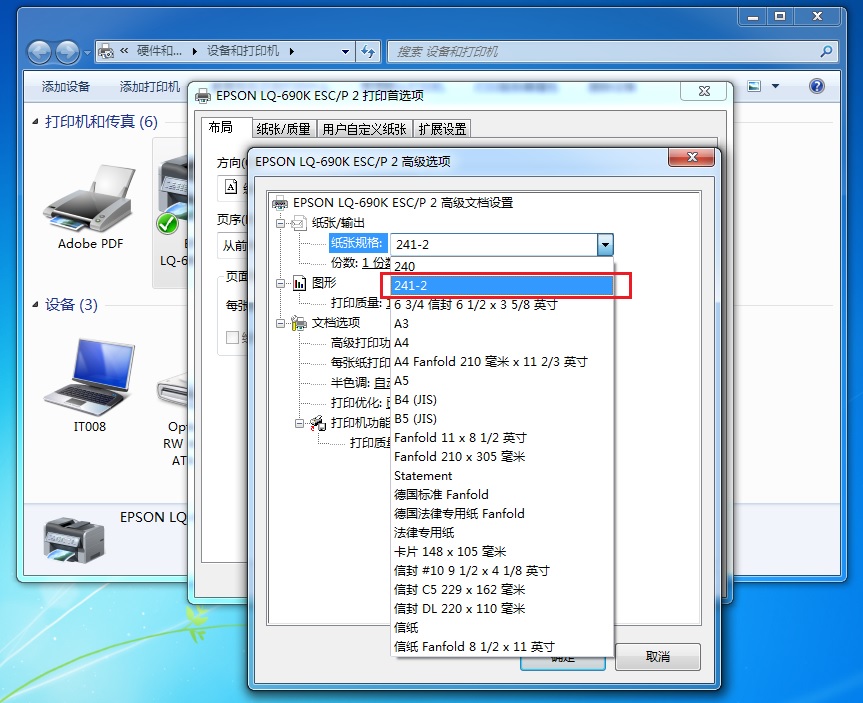Click 添加设备 in Explorer toolbar
Viewport: 863px width, 703px height.
coord(65,86)
